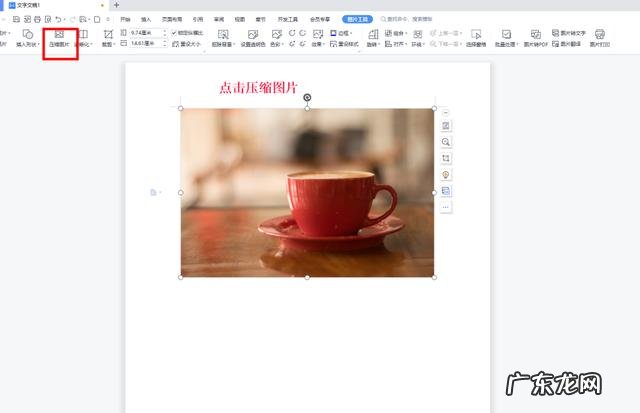Click the print icon in quick access toolbar
This screenshot has height=413, width=640.
[38, 19]
